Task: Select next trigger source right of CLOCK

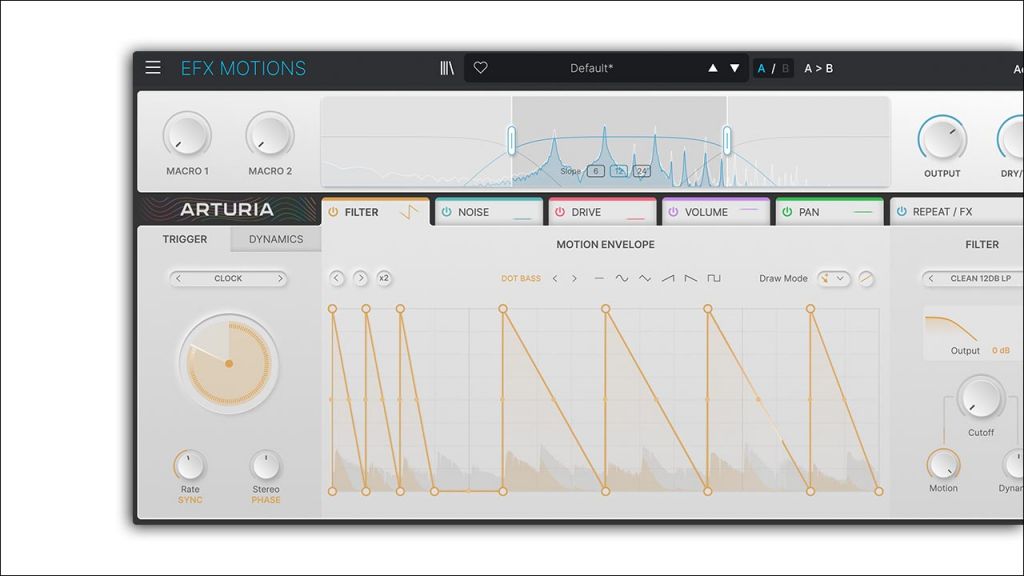Action: 280,278
